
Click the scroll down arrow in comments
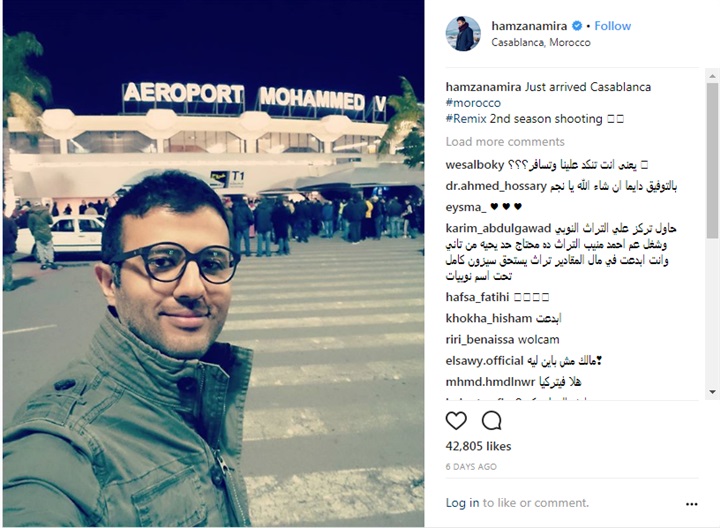coord(712,392)
